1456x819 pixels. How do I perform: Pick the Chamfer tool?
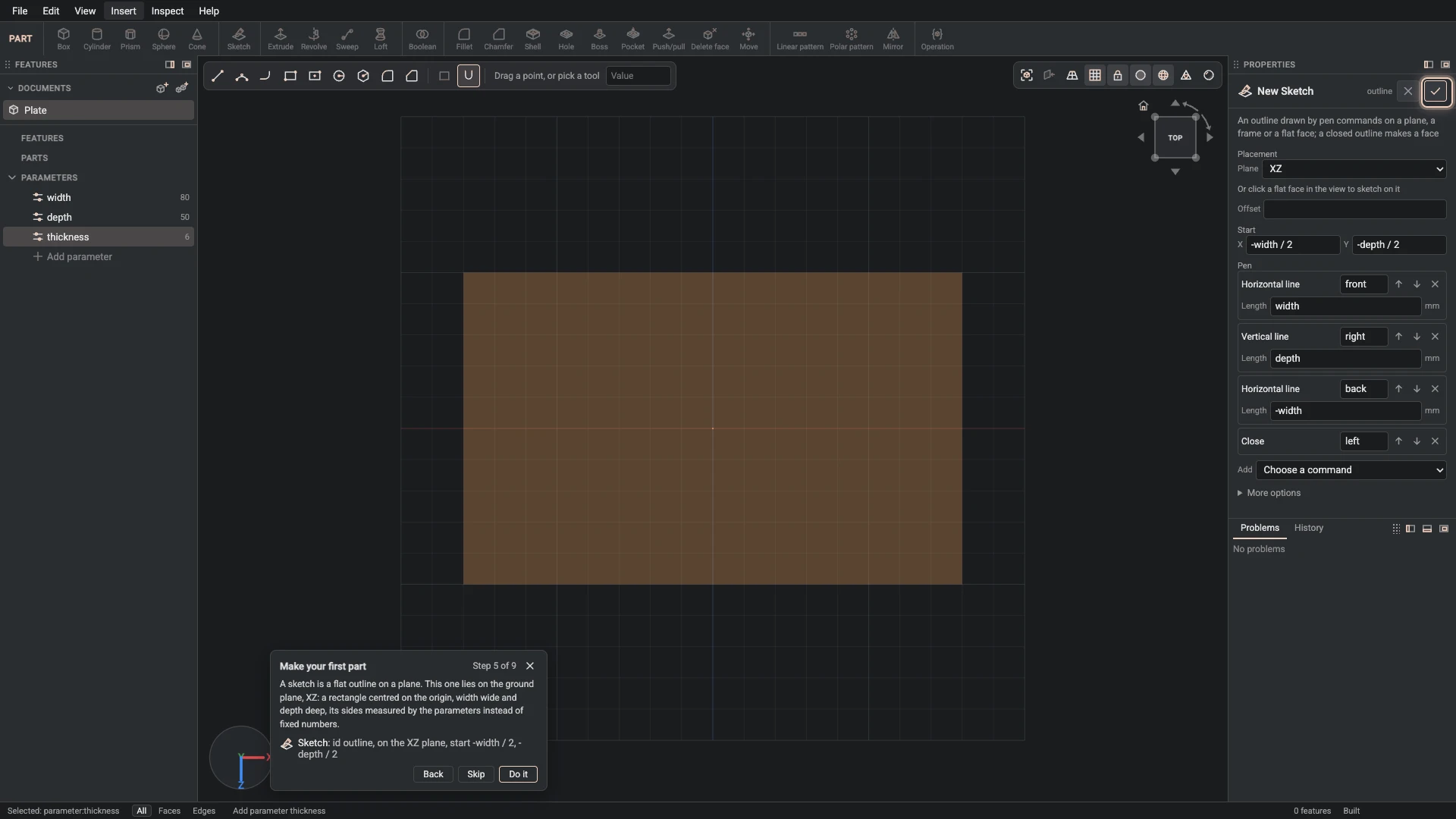tap(498, 39)
